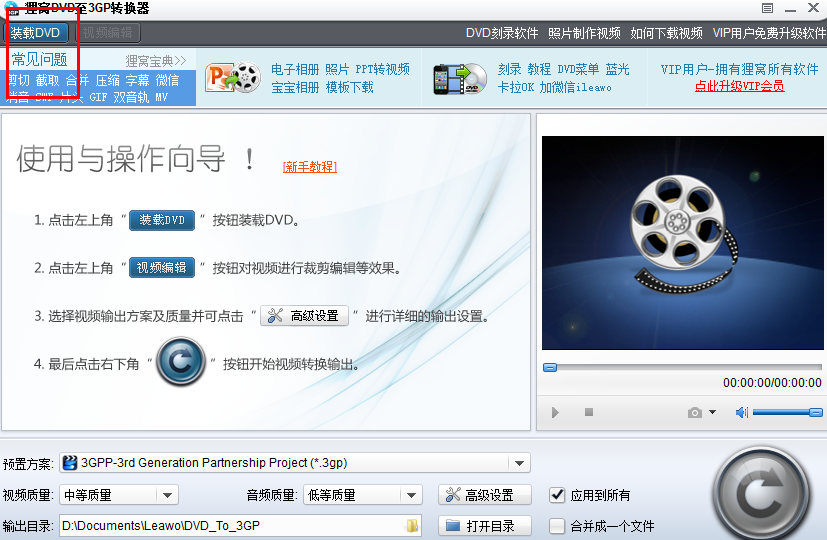Click the 装载DVD button in wizard step 1
Screen dimensions: 827x540
coord(162,220)
